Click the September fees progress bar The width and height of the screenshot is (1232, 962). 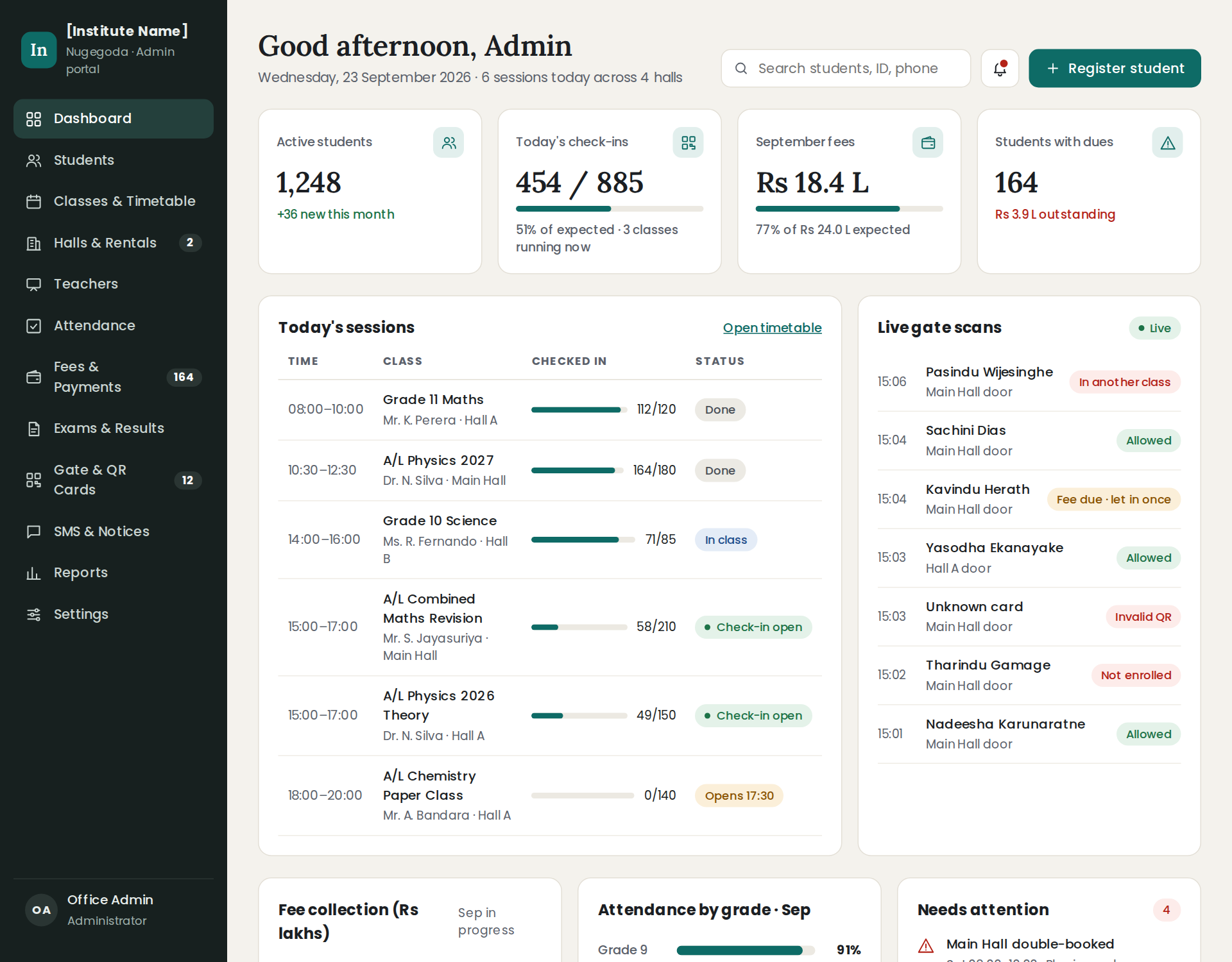pos(849,209)
